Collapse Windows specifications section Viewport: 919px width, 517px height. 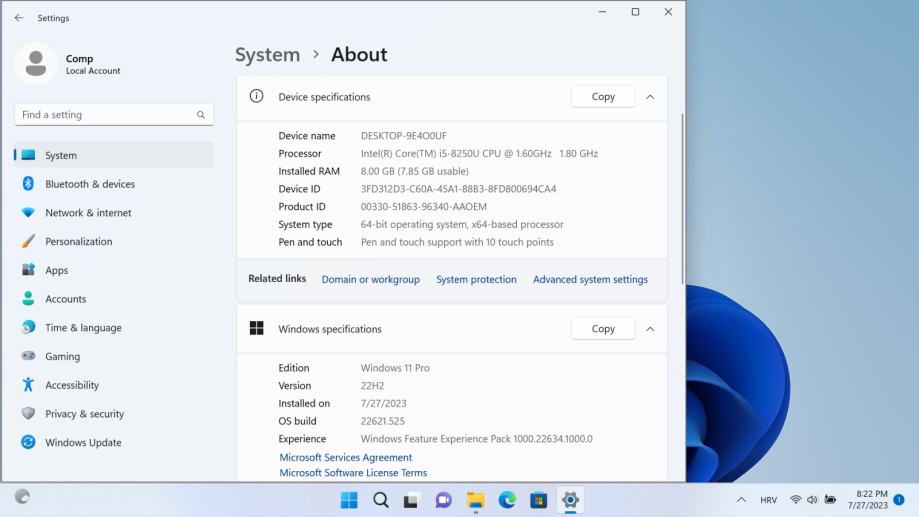click(650, 329)
